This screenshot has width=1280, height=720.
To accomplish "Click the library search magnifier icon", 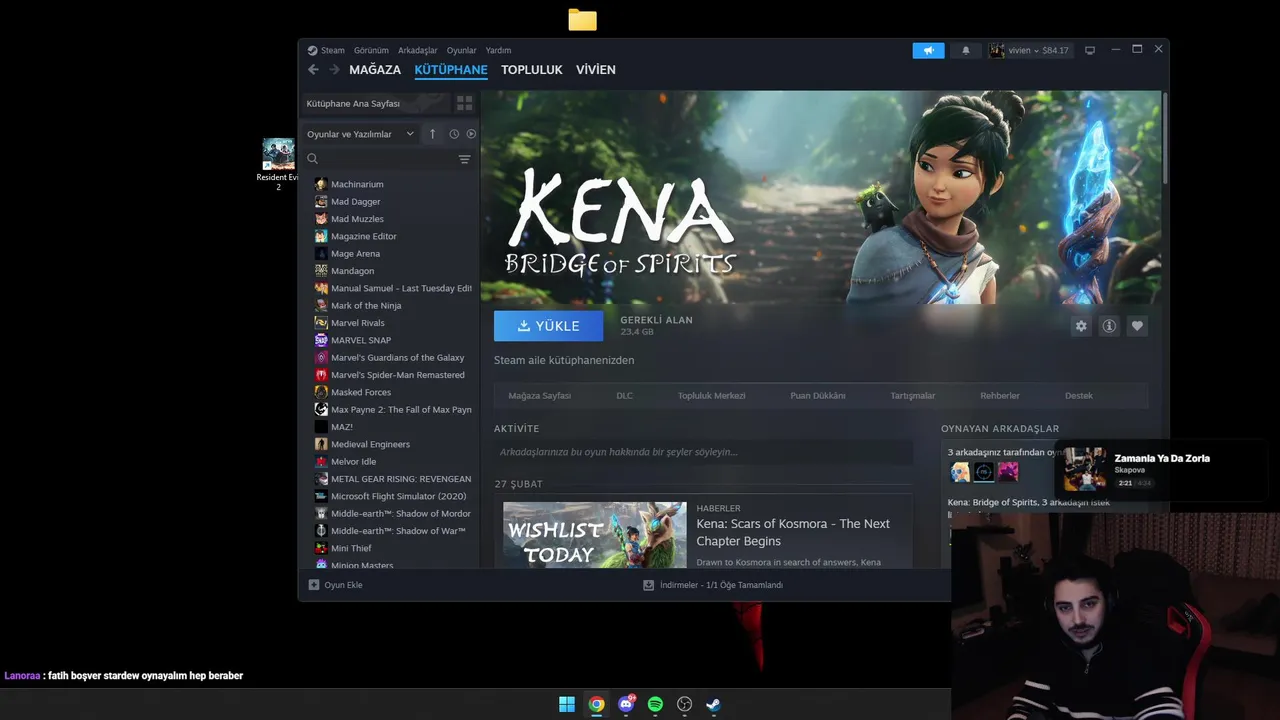I will (313, 159).
